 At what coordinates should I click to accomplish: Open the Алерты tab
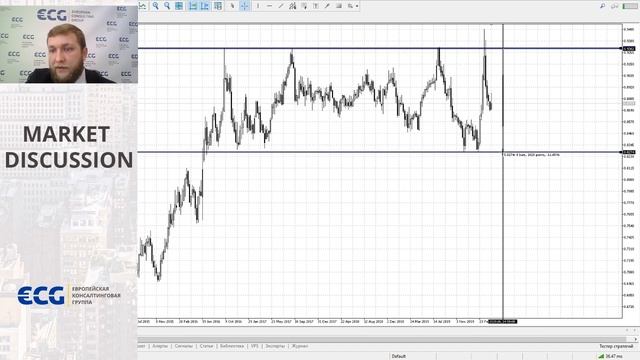click(x=160, y=346)
